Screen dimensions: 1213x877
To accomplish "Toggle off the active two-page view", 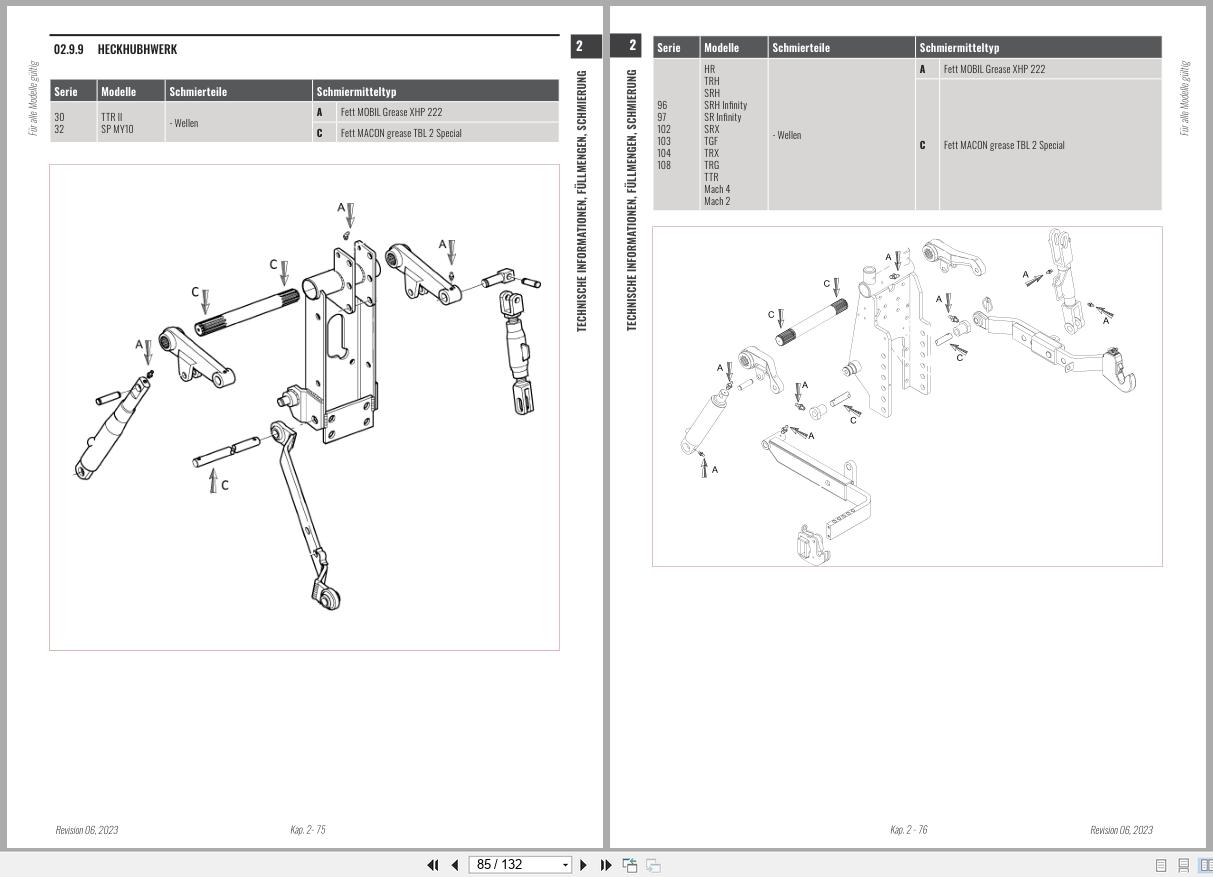I will tap(1205, 864).
